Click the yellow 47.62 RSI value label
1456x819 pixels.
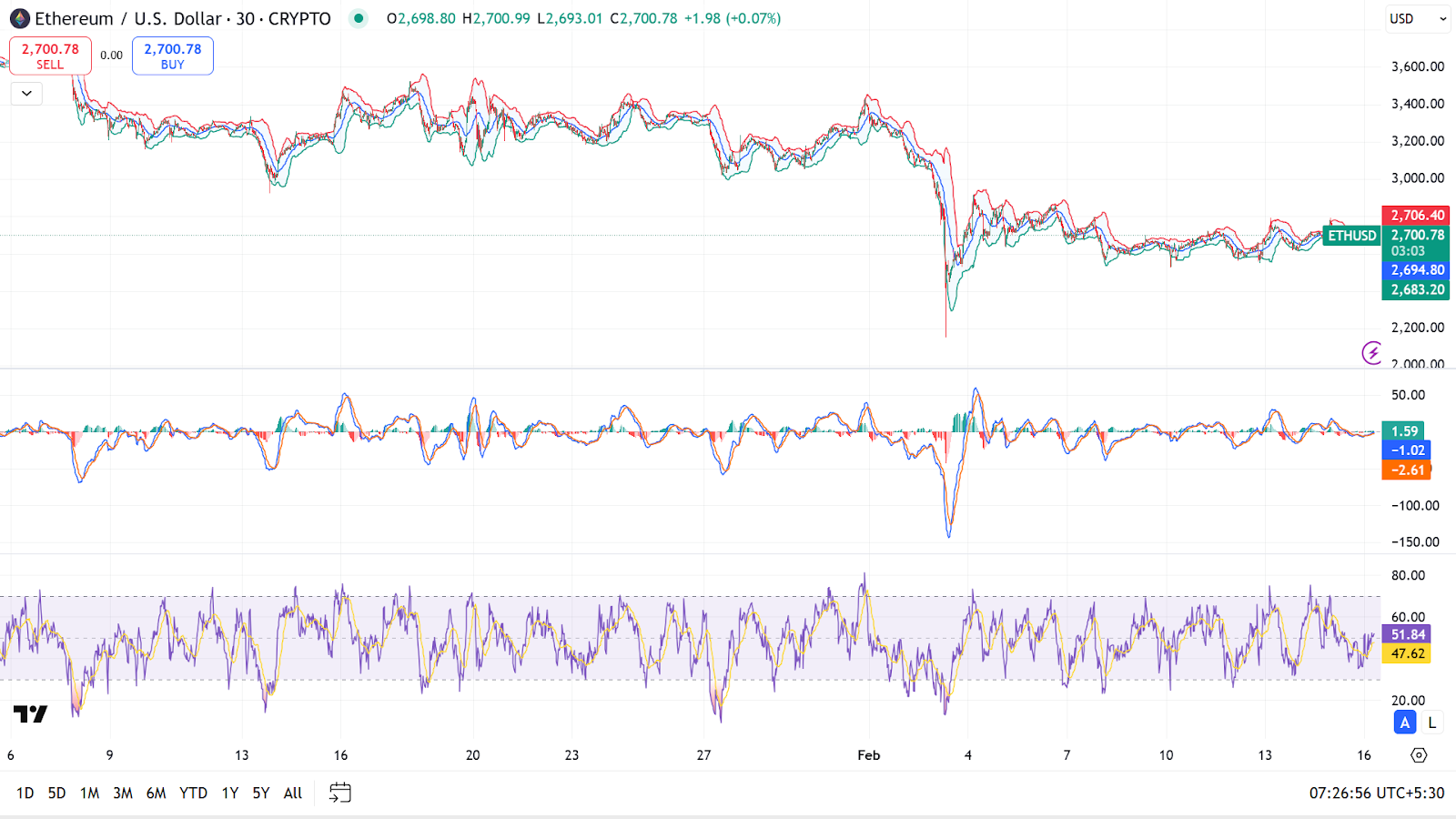[1407, 653]
